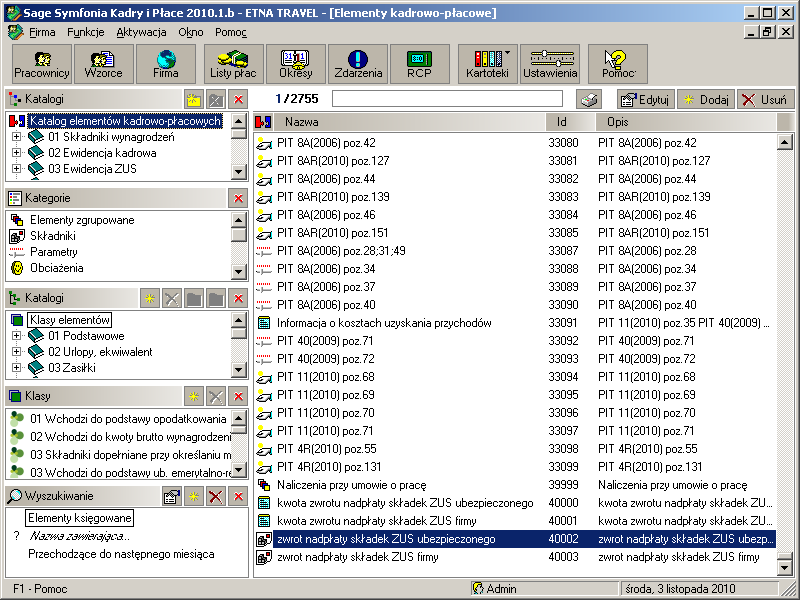
Task: Click the yellow star icon in Wyszukiwanie header
Action: coord(194,496)
